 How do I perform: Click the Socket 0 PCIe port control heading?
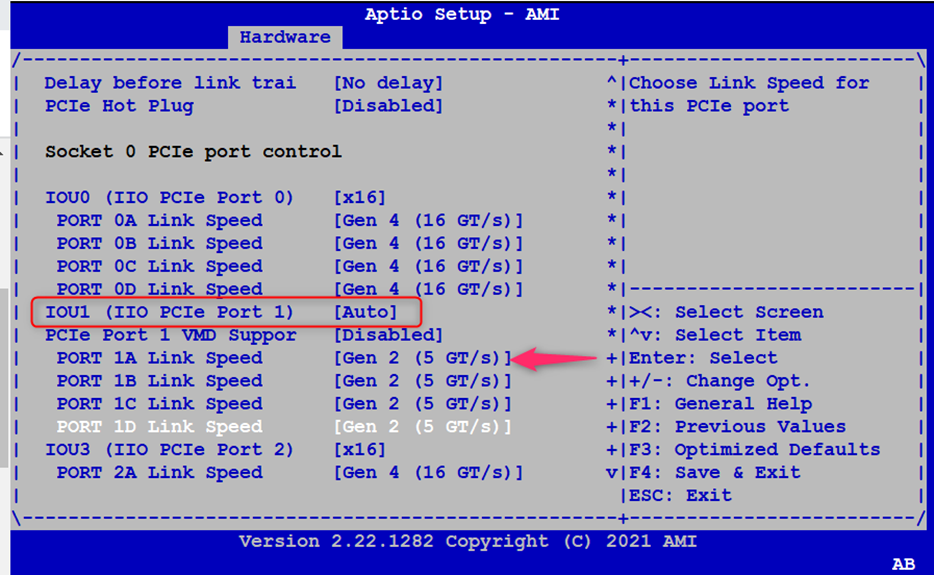193,152
